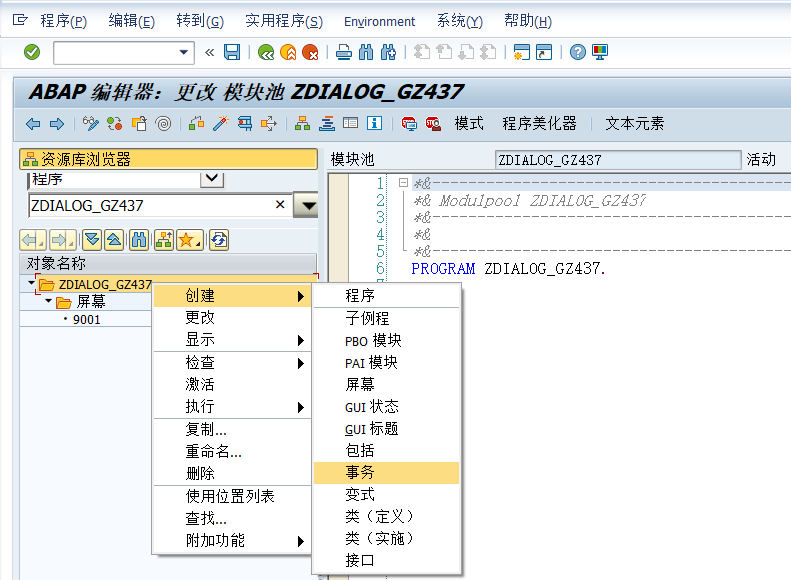Choose 事务 in the create submenu
The width and height of the screenshot is (791, 580).
(386, 473)
